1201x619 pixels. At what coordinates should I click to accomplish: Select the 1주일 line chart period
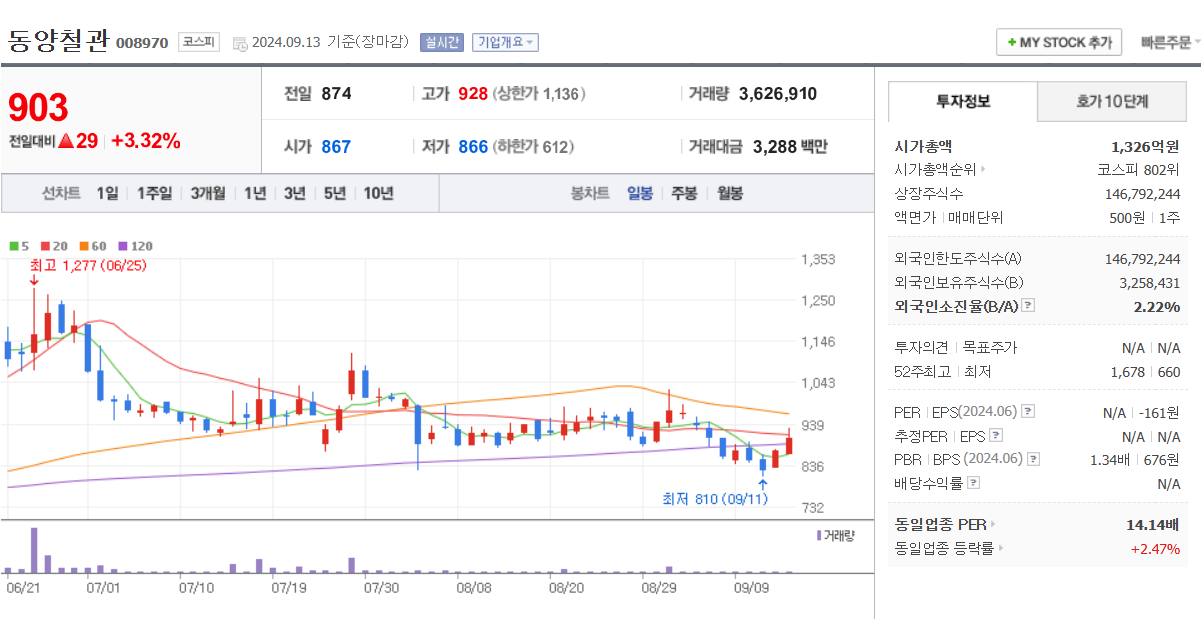[154, 193]
